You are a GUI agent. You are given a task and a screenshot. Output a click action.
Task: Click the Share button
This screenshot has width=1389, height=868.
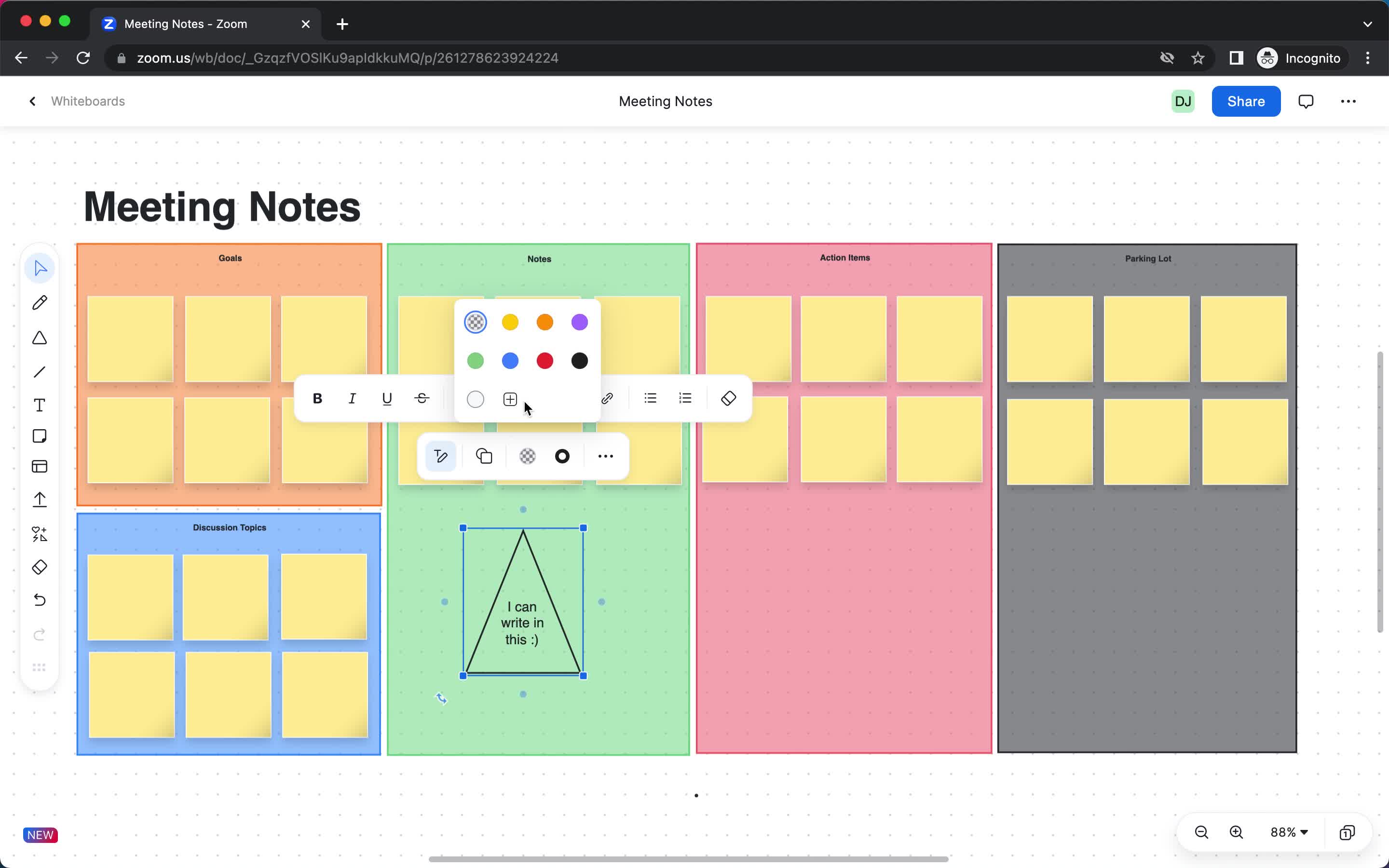click(1246, 101)
